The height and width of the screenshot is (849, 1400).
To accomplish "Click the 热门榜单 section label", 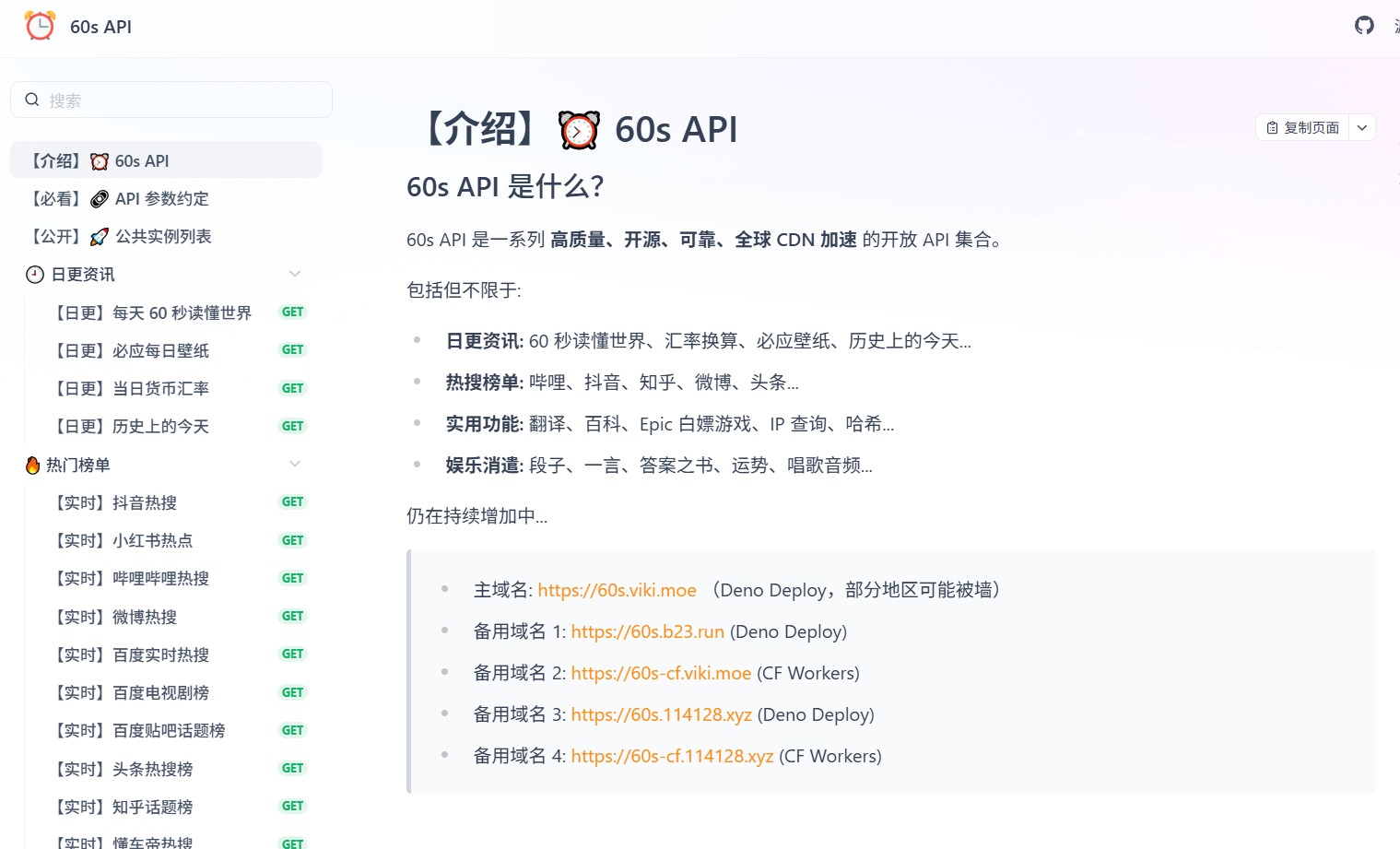I will (x=78, y=465).
